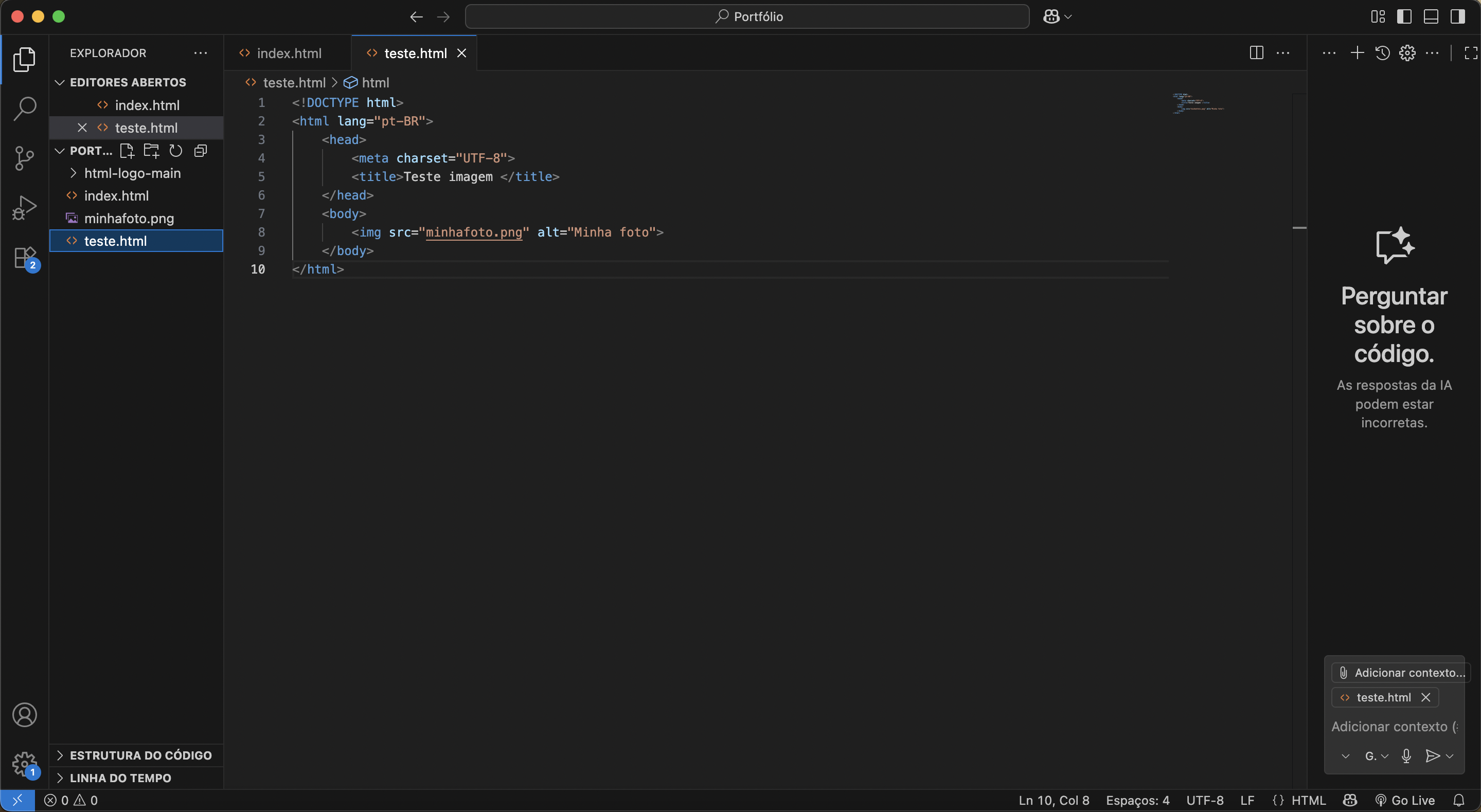This screenshot has height=812, width=1481.
Task: Click Adicionar contexto button in chat
Action: pyautogui.click(x=1401, y=672)
